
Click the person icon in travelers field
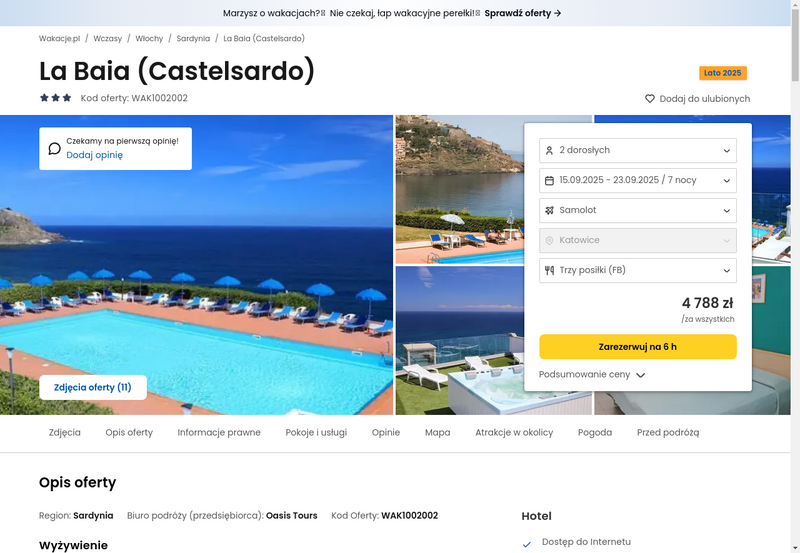(549, 150)
